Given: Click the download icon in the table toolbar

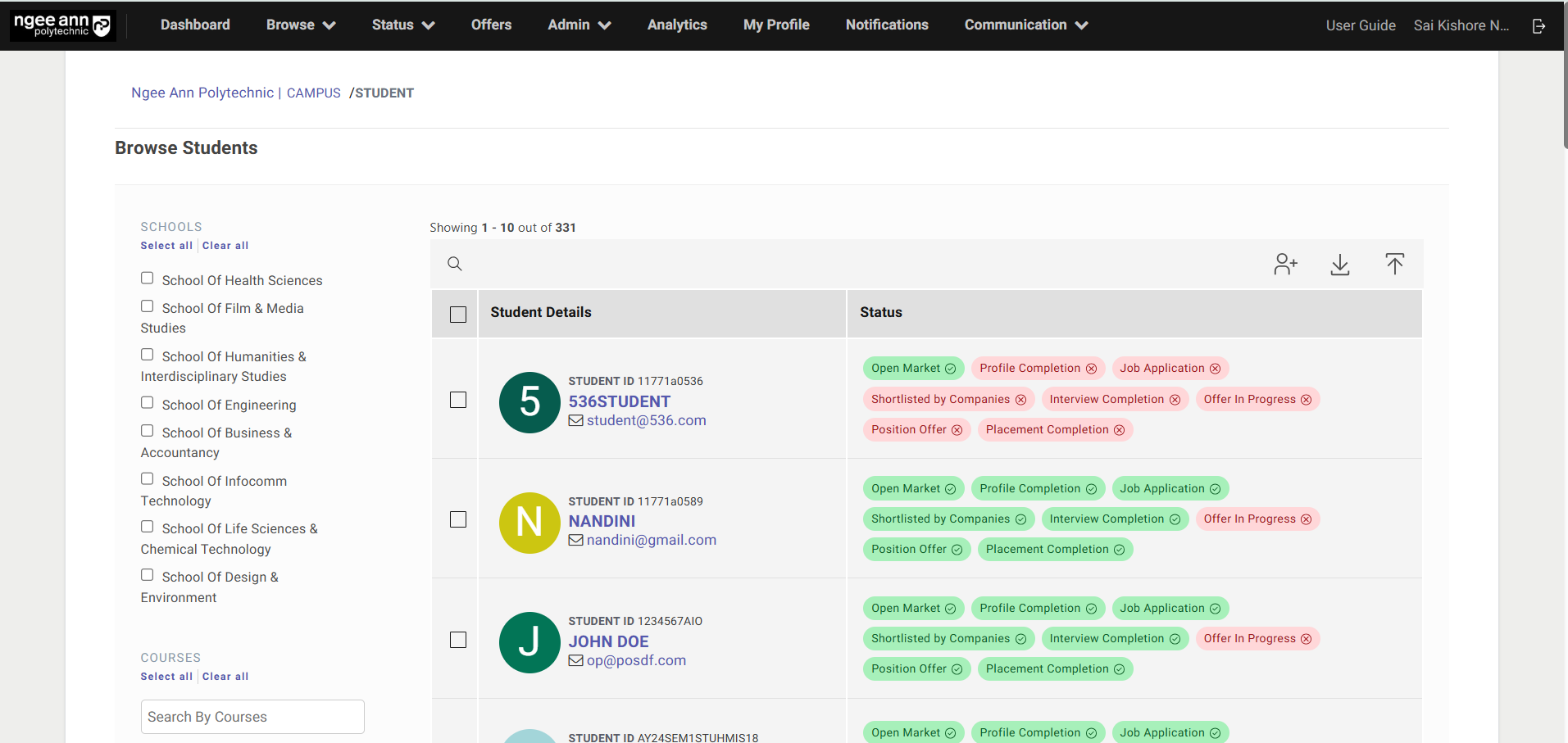Looking at the screenshot, I should (x=1340, y=264).
